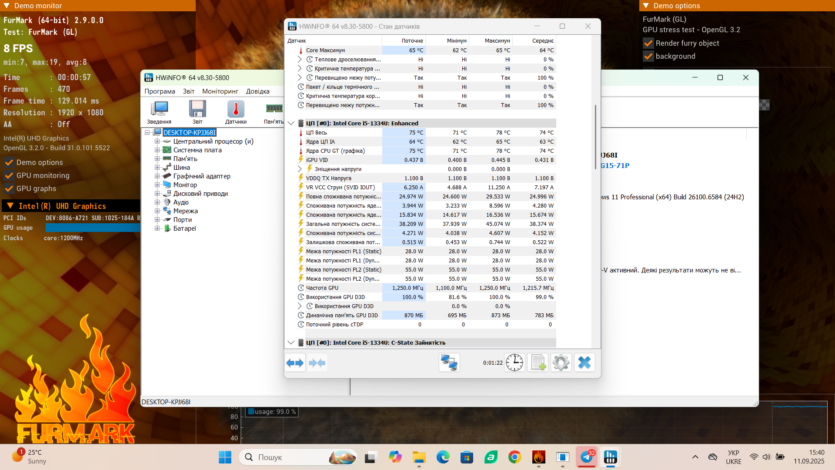The width and height of the screenshot is (835, 470).
Task: Open Microsoft Edge from the taskbar
Action: point(443,457)
